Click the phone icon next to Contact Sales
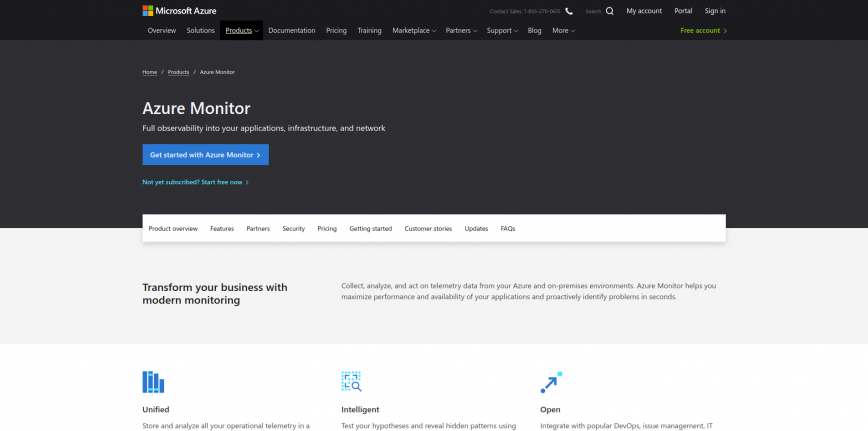The image size is (868, 431). (x=569, y=11)
